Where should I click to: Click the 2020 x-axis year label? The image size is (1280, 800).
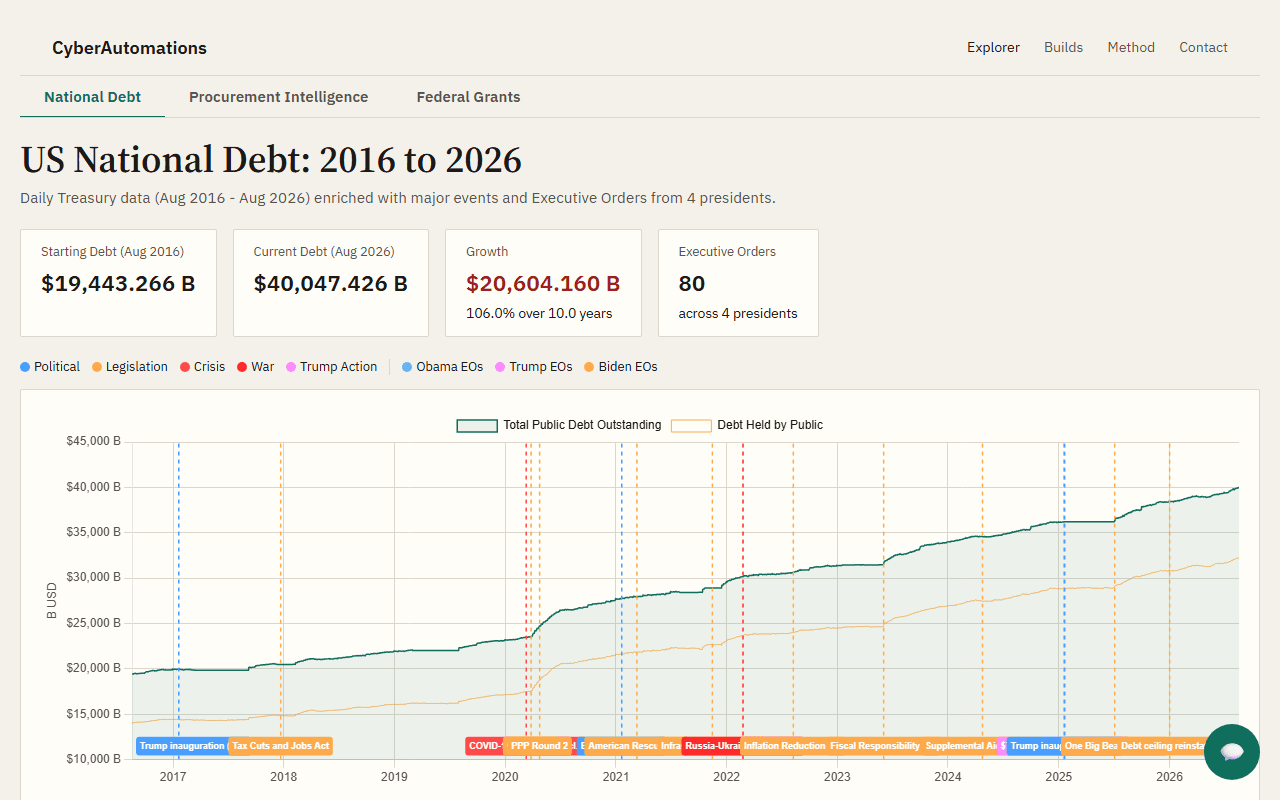[x=505, y=776]
